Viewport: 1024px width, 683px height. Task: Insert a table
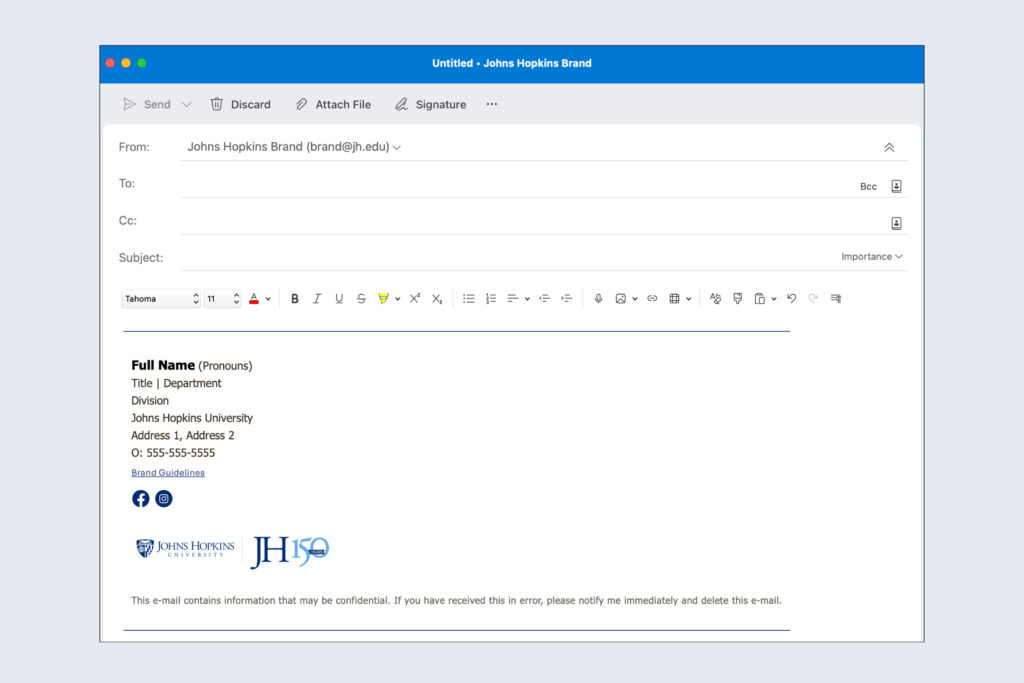(x=675, y=299)
